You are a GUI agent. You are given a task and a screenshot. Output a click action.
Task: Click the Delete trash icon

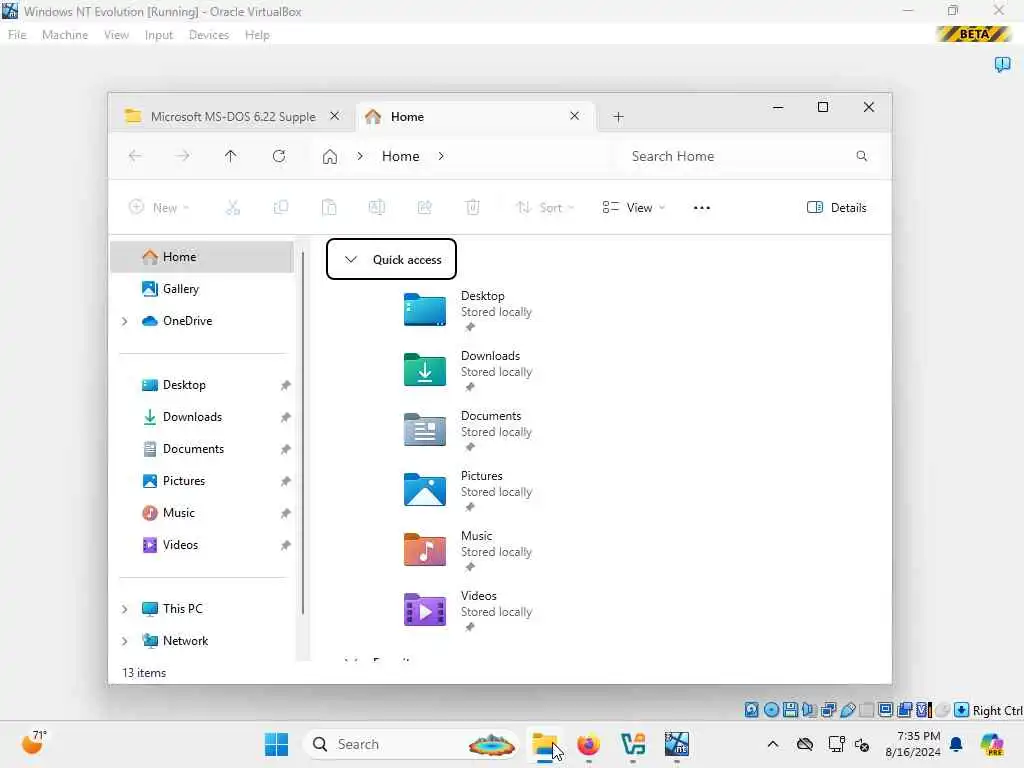473,208
